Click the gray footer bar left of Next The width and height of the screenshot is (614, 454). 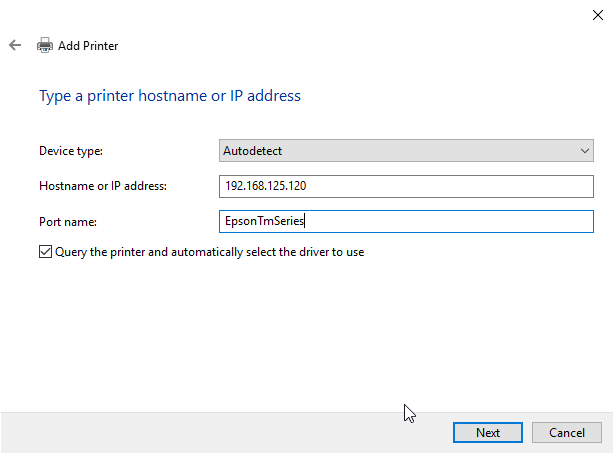(227, 432)
